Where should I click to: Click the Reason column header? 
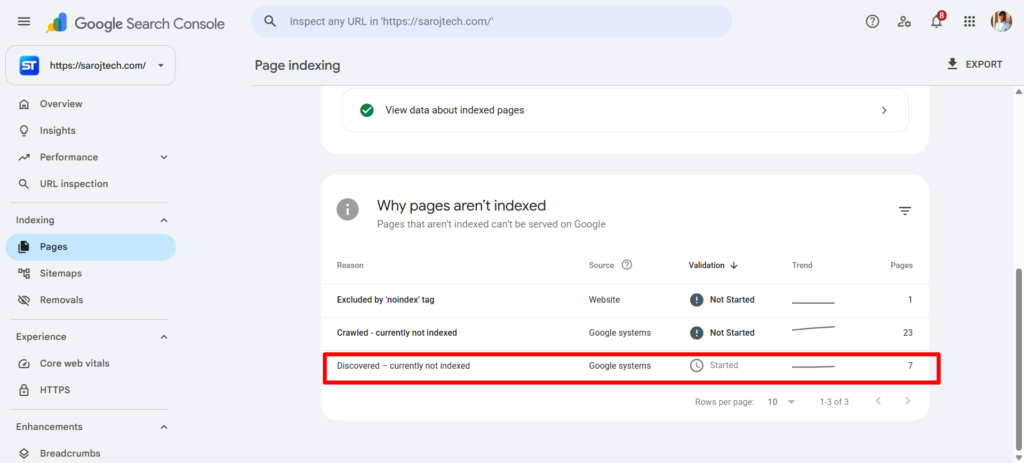pyautogui.click(x=350, y=265)
